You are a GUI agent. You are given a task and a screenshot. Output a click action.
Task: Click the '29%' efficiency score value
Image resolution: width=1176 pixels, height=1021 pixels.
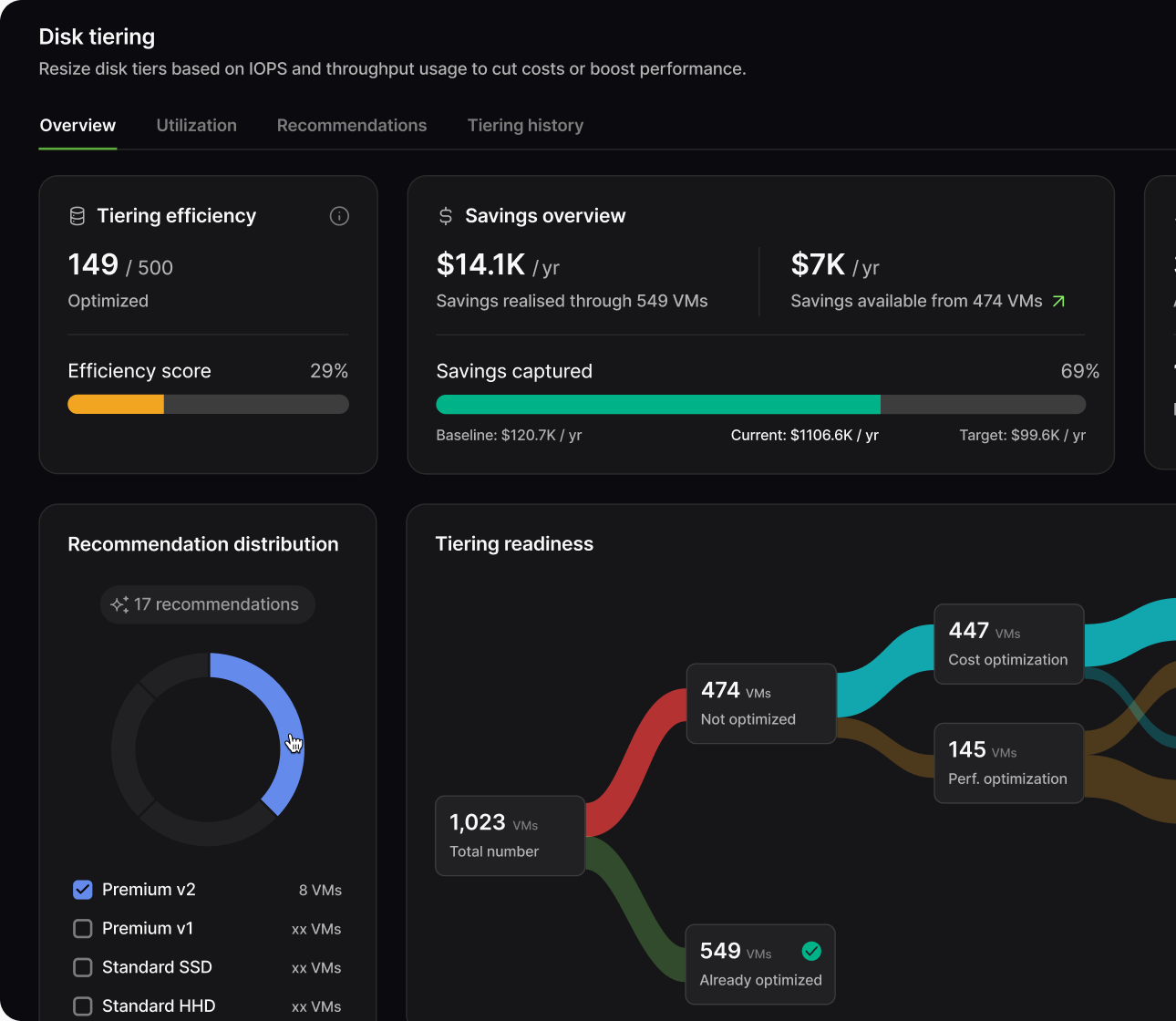pos(329,371)
